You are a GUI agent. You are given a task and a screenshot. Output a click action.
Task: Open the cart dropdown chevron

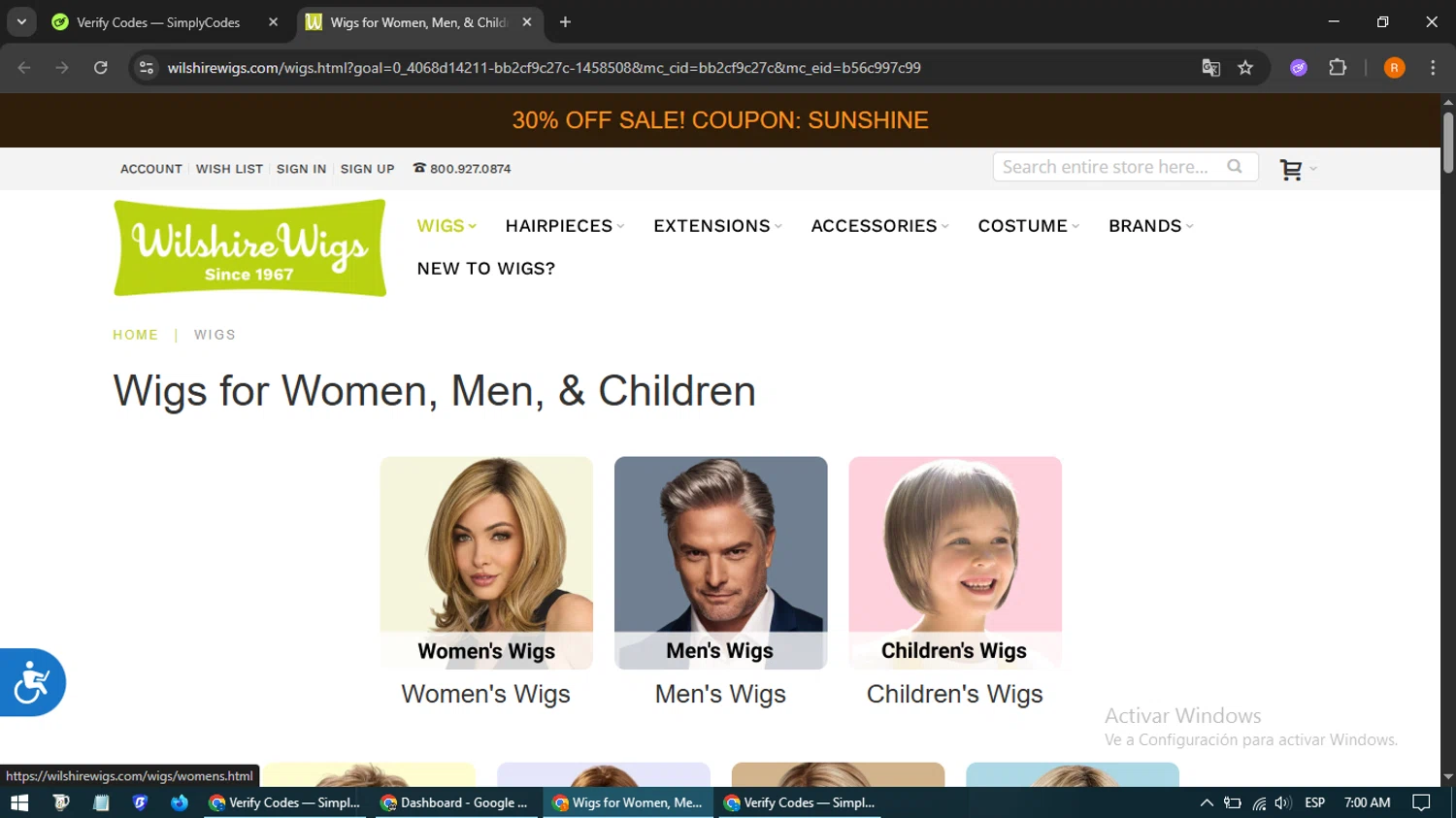tap(1313, 169)
